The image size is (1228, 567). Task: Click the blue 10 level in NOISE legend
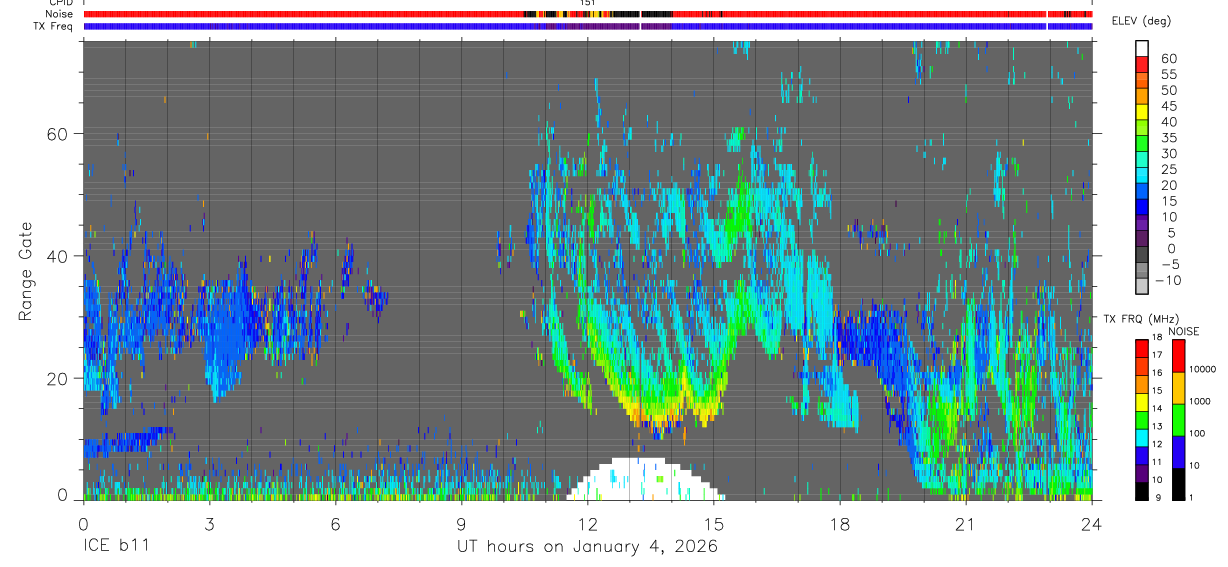(1178, 451)
